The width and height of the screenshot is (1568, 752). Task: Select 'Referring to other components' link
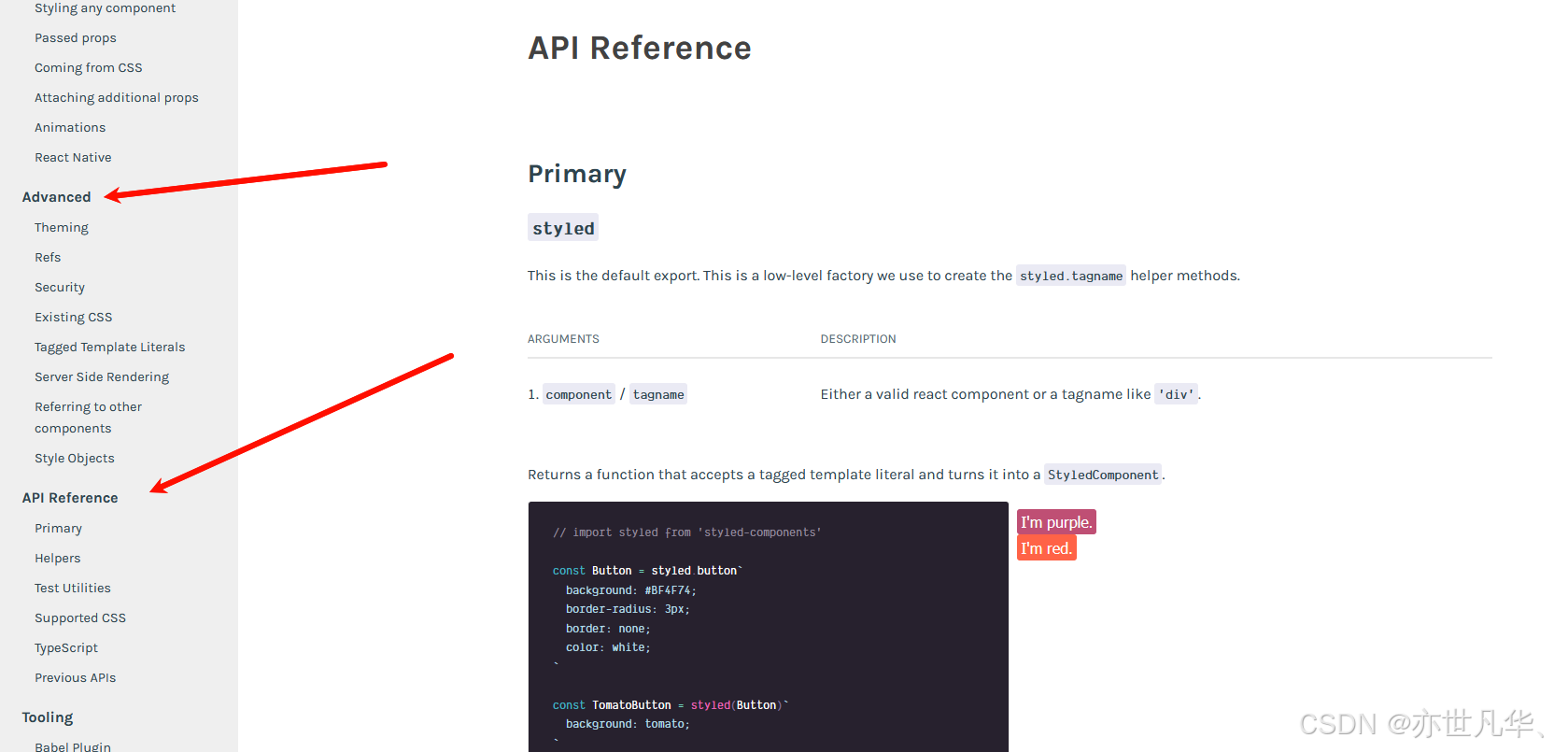click(89, 418)
